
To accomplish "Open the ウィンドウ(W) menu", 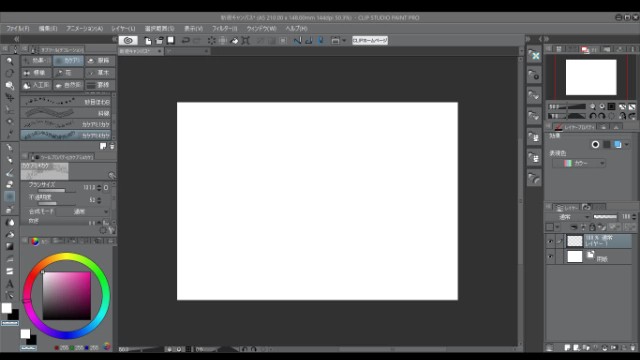I will click(x=261, y=29).
